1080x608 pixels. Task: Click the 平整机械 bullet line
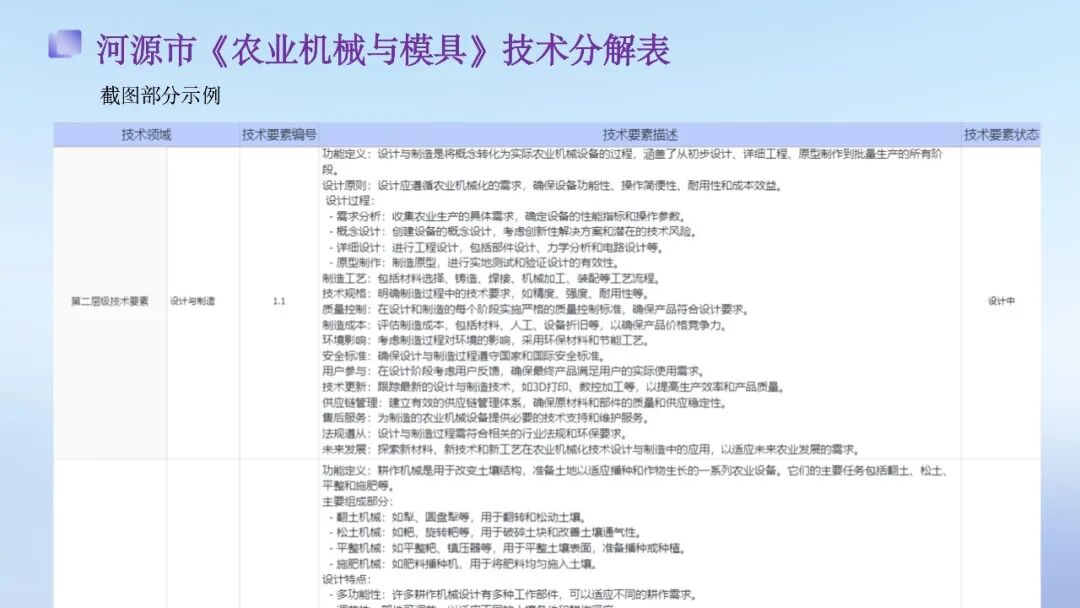(x=508, y=548)
